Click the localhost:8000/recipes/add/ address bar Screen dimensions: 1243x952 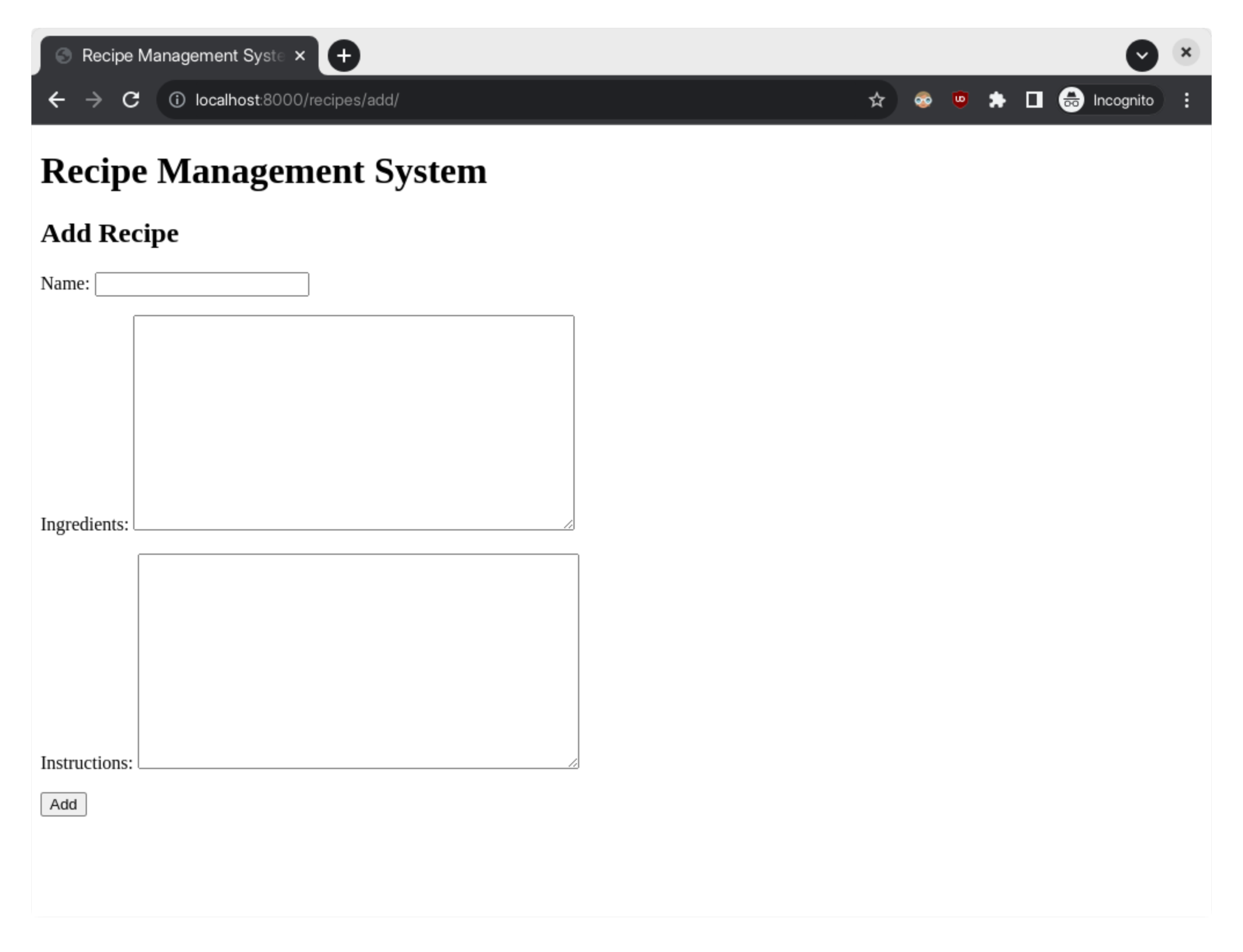[x=527, y=100]
